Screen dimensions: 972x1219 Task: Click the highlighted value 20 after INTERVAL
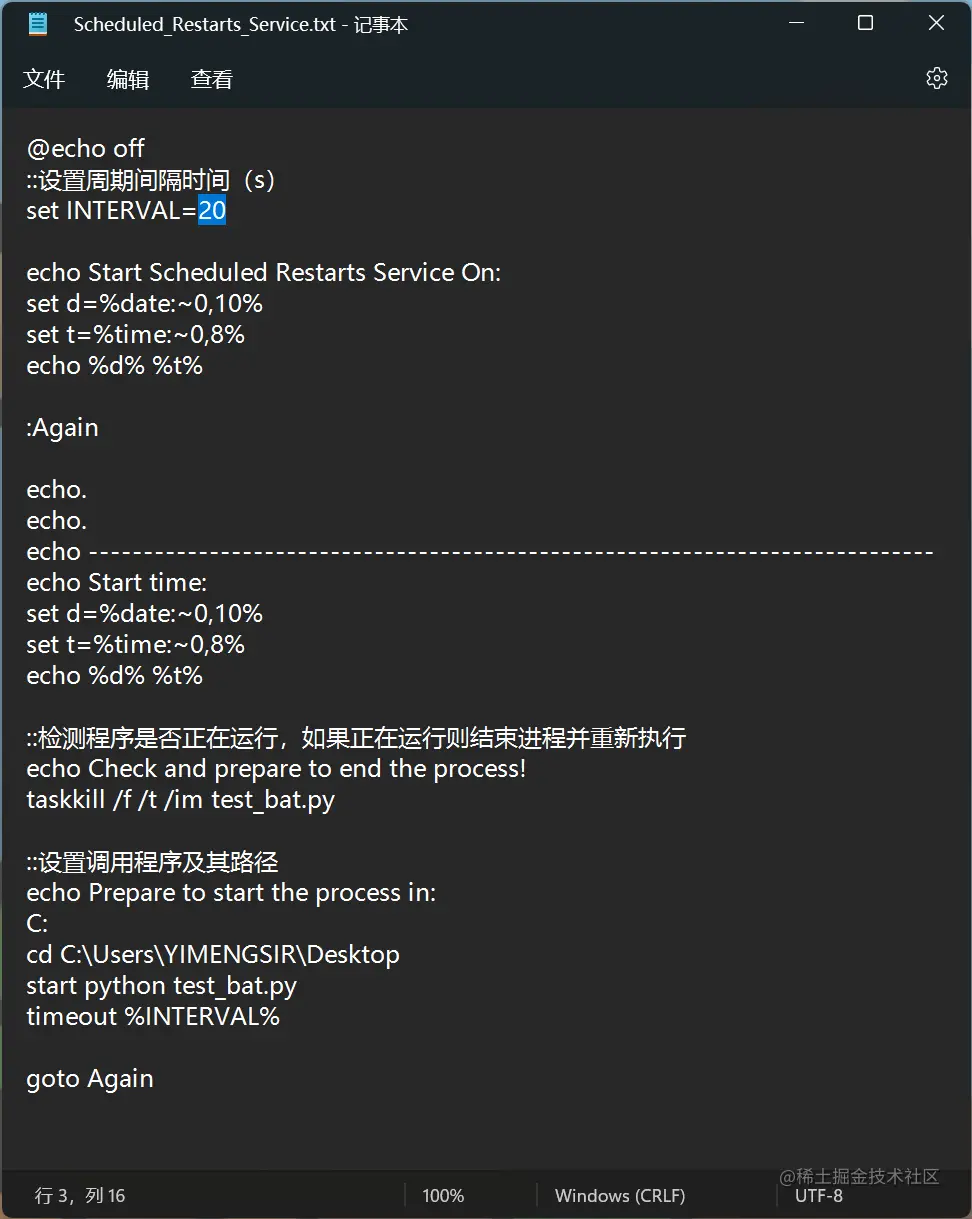(211, 210)
